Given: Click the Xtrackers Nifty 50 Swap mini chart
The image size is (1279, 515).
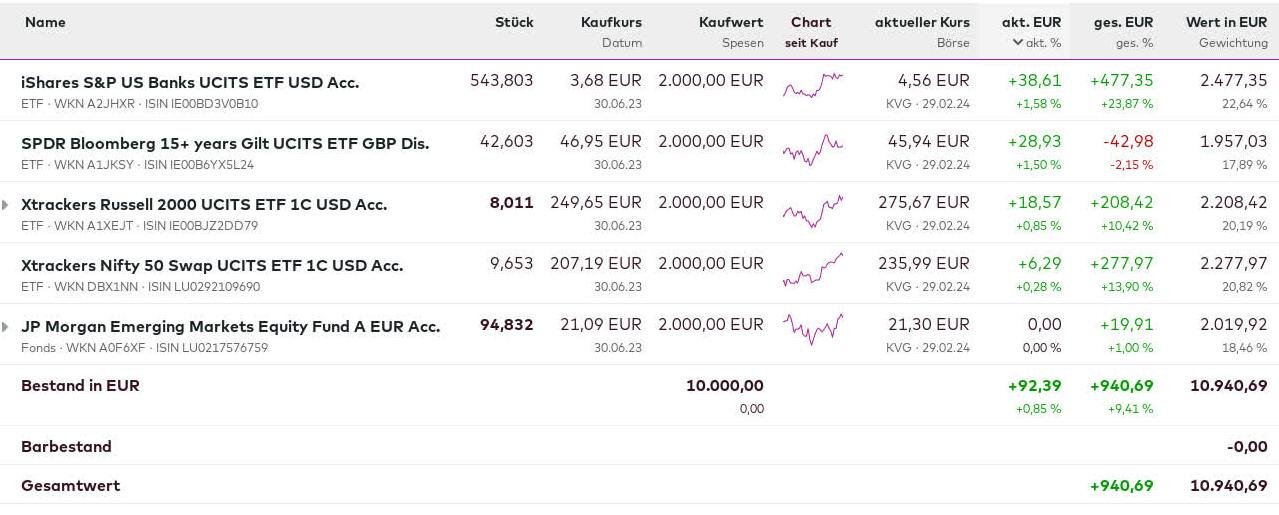Looking at the screenshot, I should [x=812, y=271].
